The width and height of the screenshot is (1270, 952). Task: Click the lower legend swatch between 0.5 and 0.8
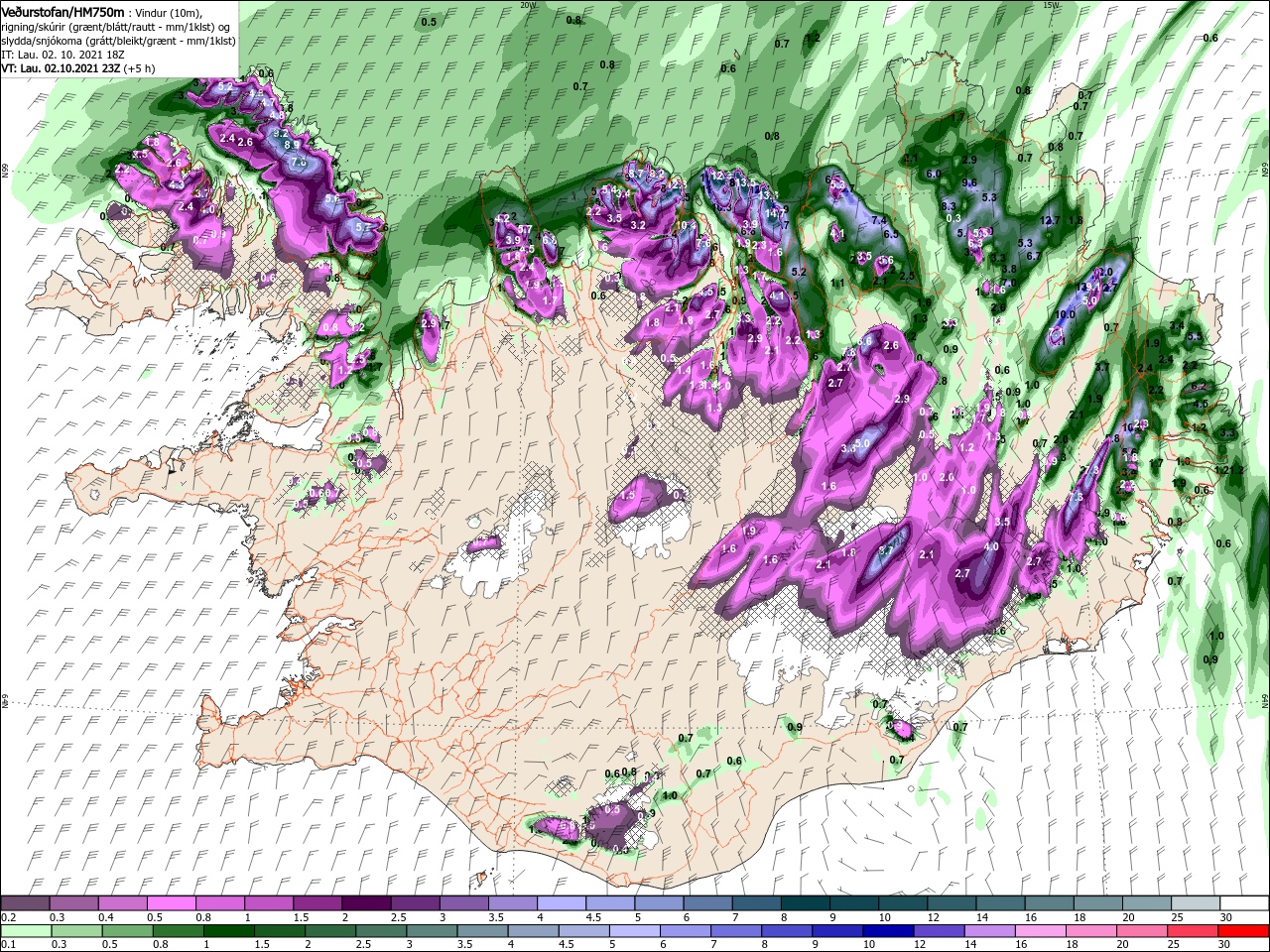point(127,930)
